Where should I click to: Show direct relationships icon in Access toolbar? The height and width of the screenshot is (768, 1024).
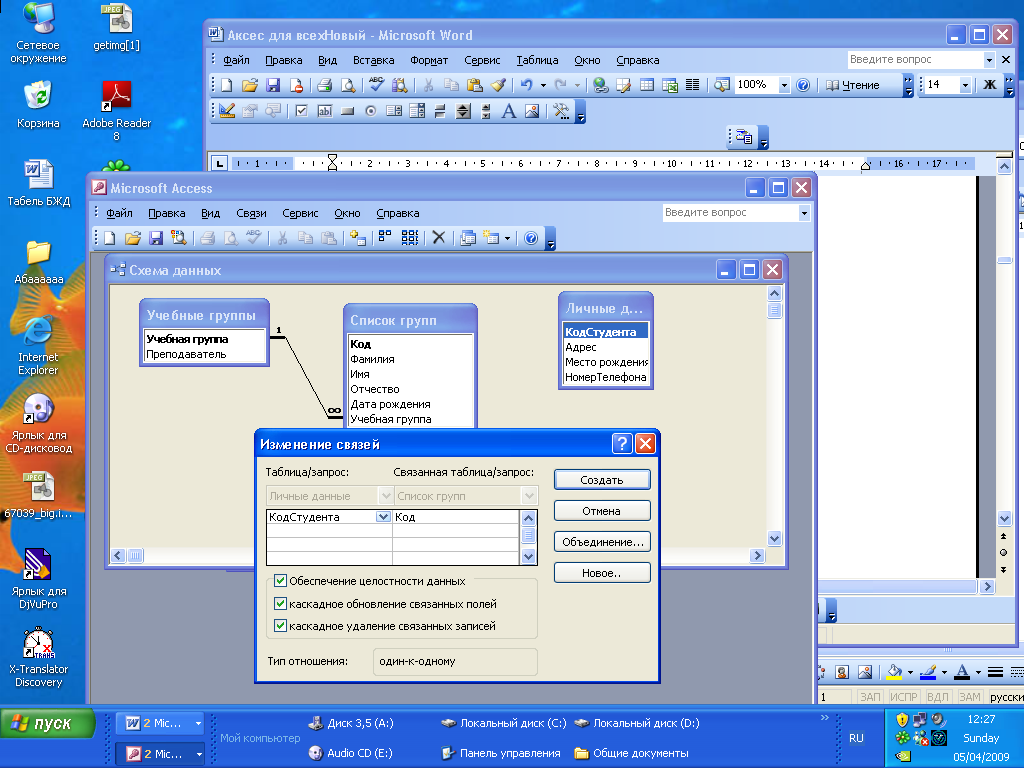(x=385, y=238)
